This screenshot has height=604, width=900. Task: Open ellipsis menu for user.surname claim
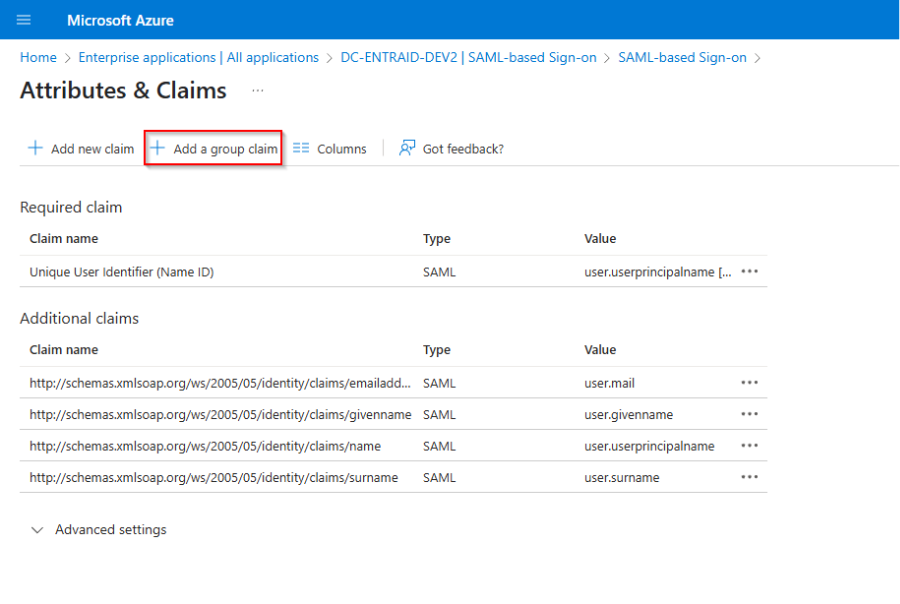(749, 477)
